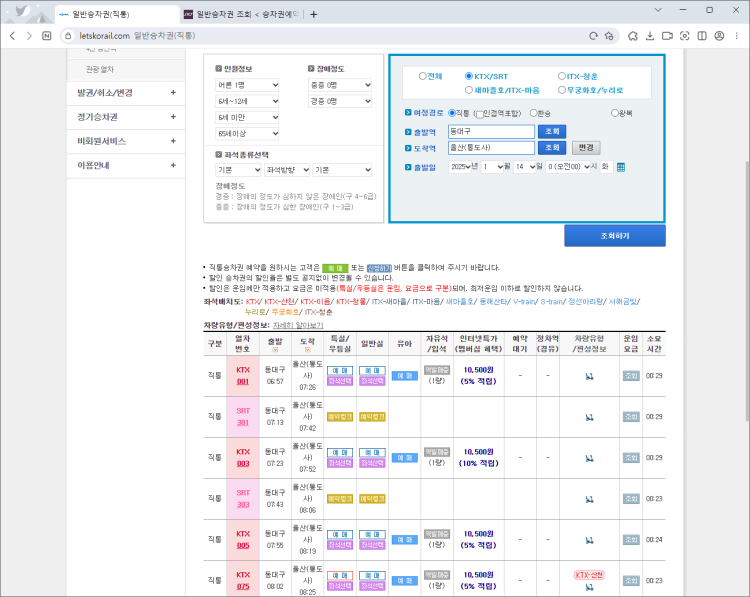750x597 pixels.
Task: View carriage info icon for KTX 003
Action: [589, 458]
